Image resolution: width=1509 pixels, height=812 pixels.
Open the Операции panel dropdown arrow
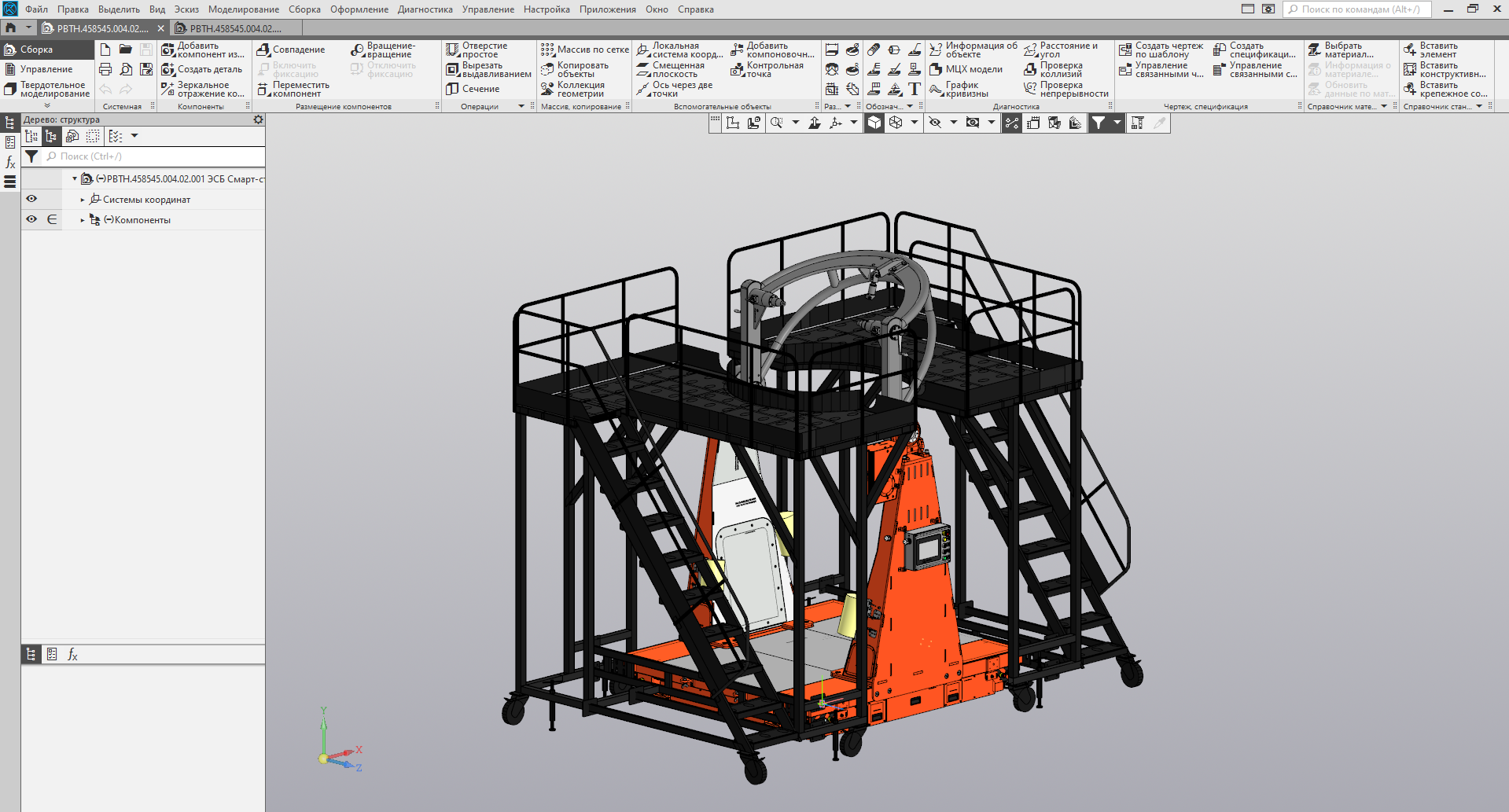click(521, 106)
